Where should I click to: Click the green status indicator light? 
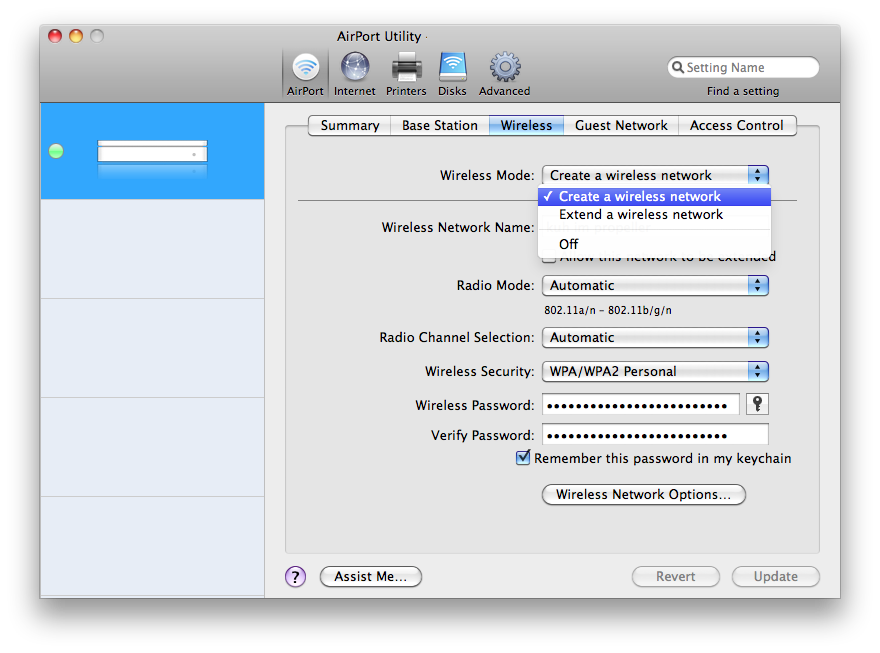tap(56, 151)
